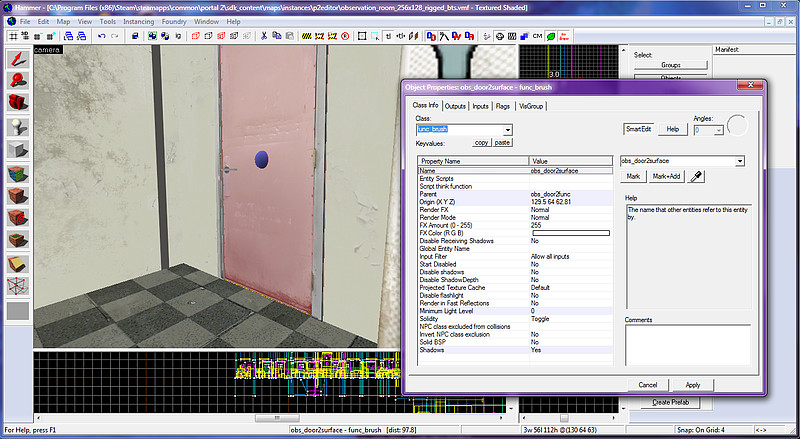Image resolution: width=800 pixels, height=439 pixels.
Task: Click the blue sphere on the door
Action: tap(261, 159)
